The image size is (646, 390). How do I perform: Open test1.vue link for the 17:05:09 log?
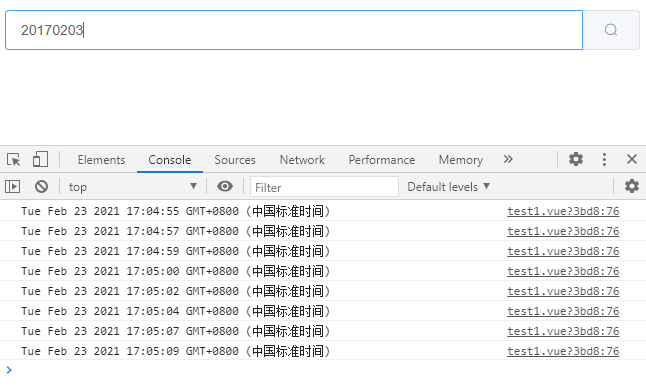point(563,351)
